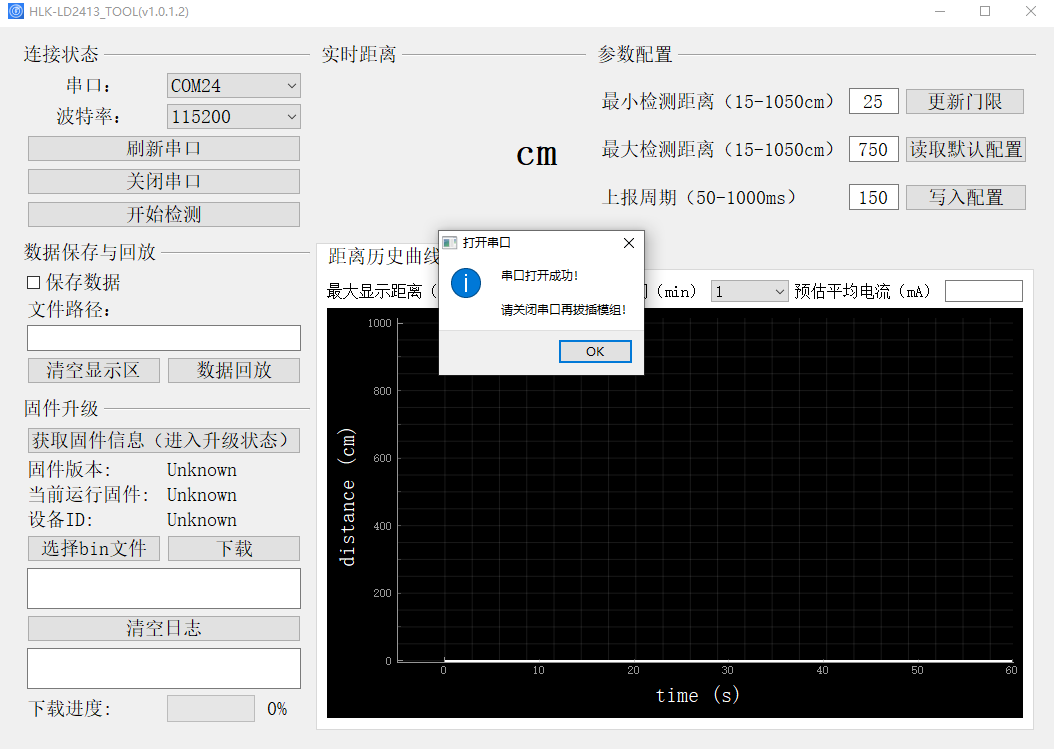Click 更新门限 button
The height and width of the screenshot is (749, 1054).
[965, 101]
